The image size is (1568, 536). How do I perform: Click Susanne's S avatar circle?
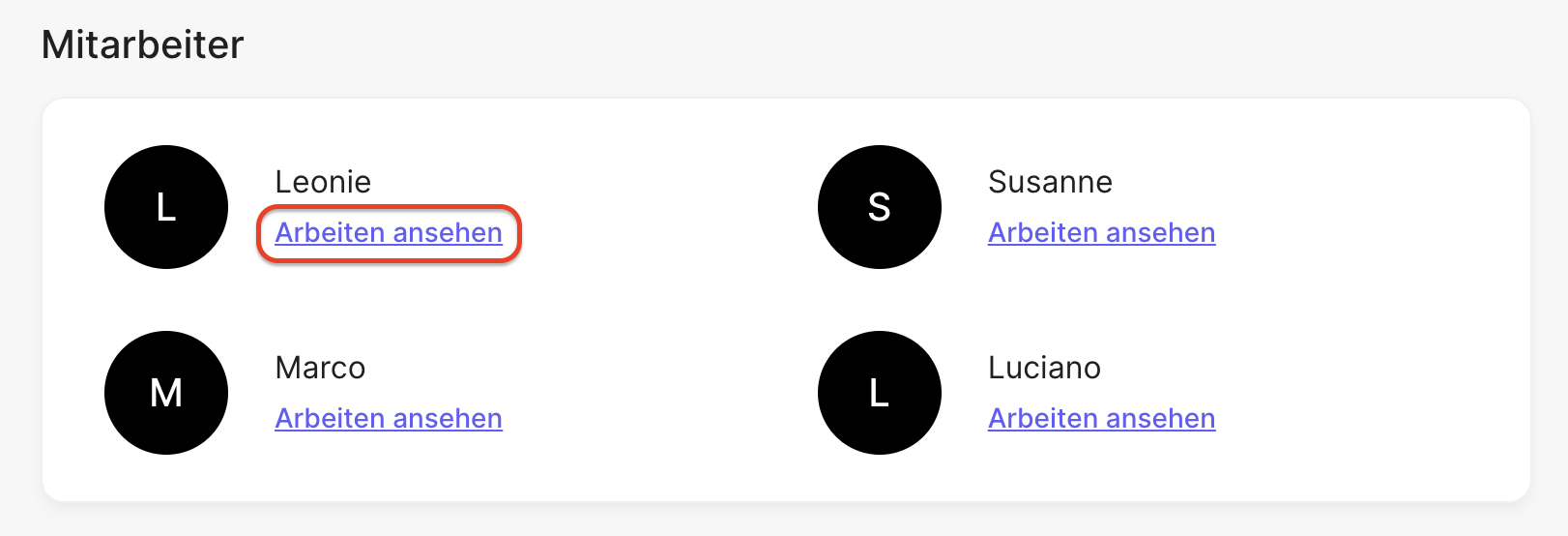coord(879,207)
